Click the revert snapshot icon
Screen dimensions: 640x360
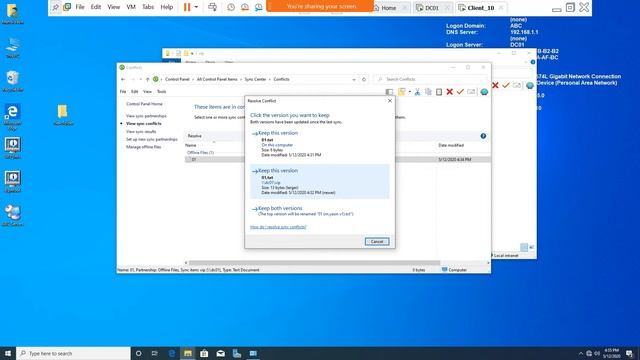(x=245, y=7)
